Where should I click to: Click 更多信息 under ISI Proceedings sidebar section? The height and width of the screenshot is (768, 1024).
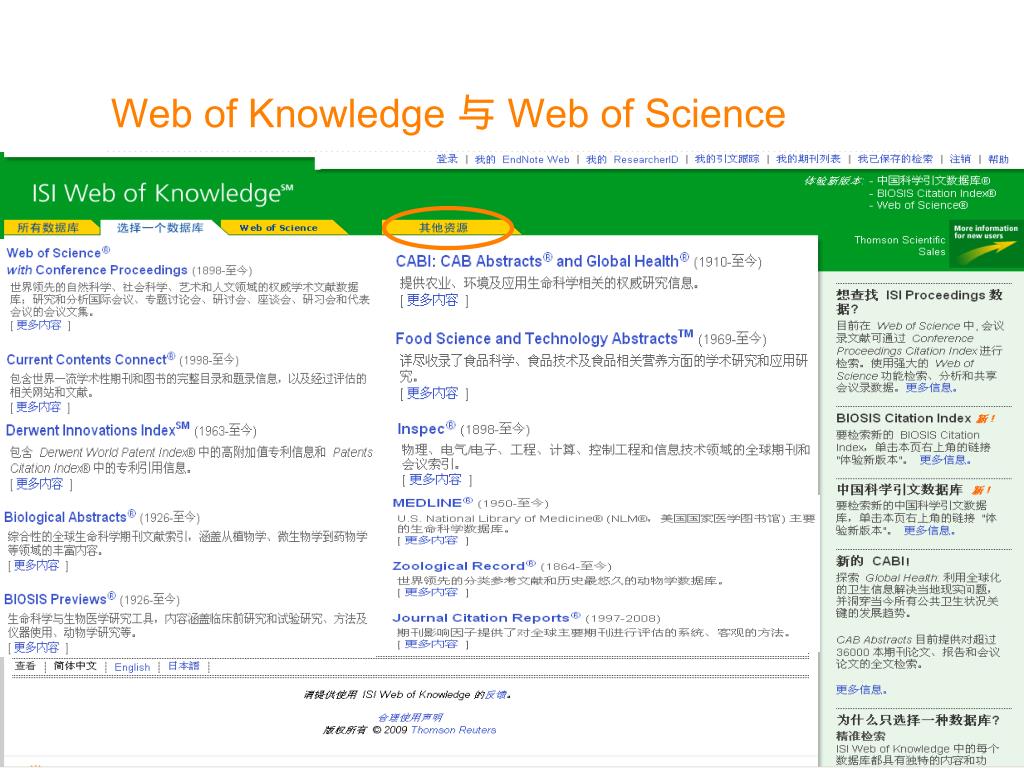pyautogui.click(x=929, y=388)
